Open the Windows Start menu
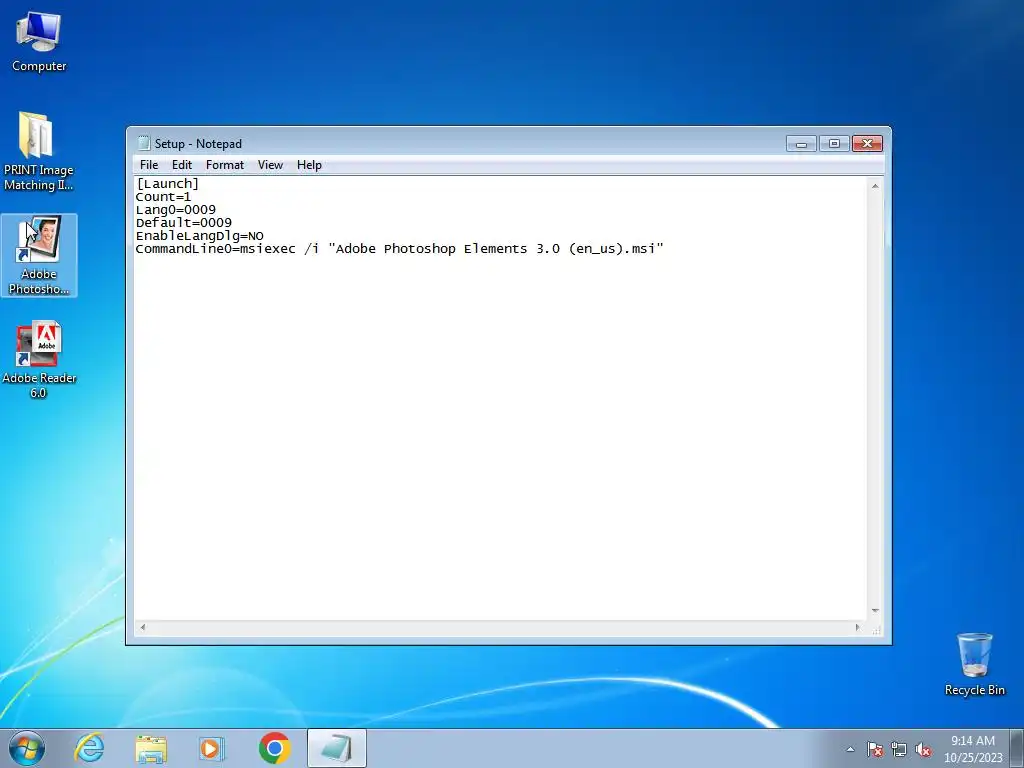The height and width of the screenshot is (768, 1024). (27, 748)
